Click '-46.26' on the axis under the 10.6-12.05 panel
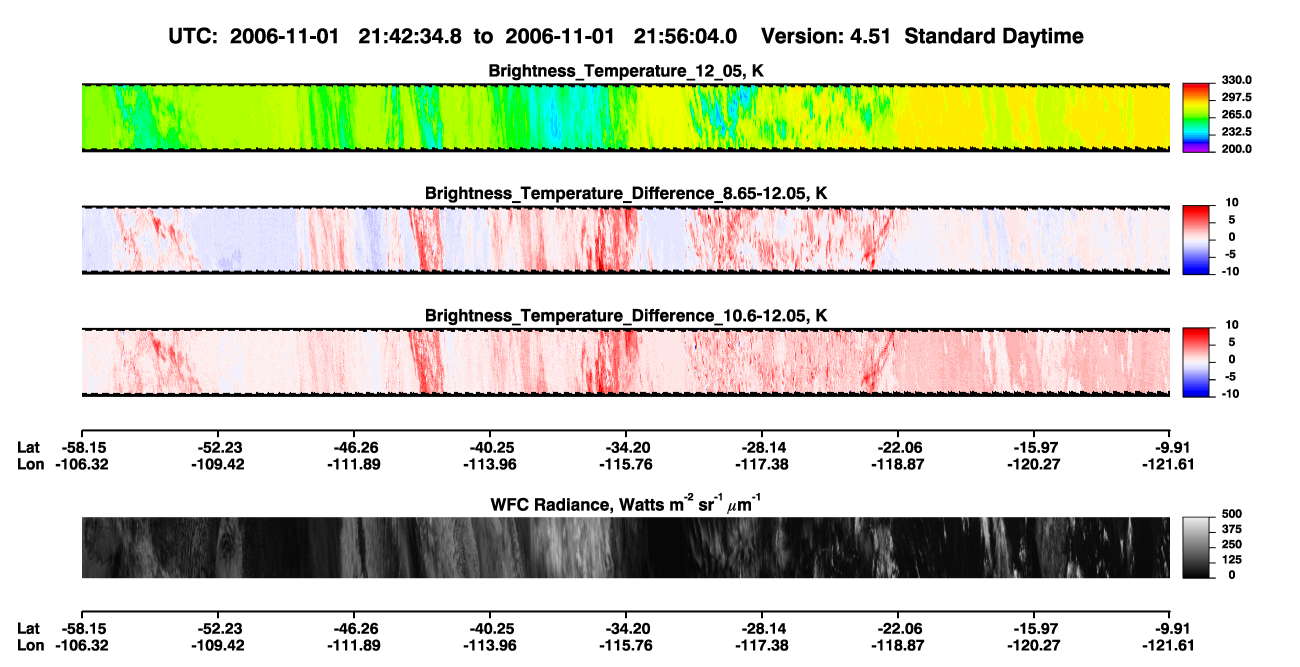Image resolution: width=1300 pixels, height=667 pixels. [354, 447]
